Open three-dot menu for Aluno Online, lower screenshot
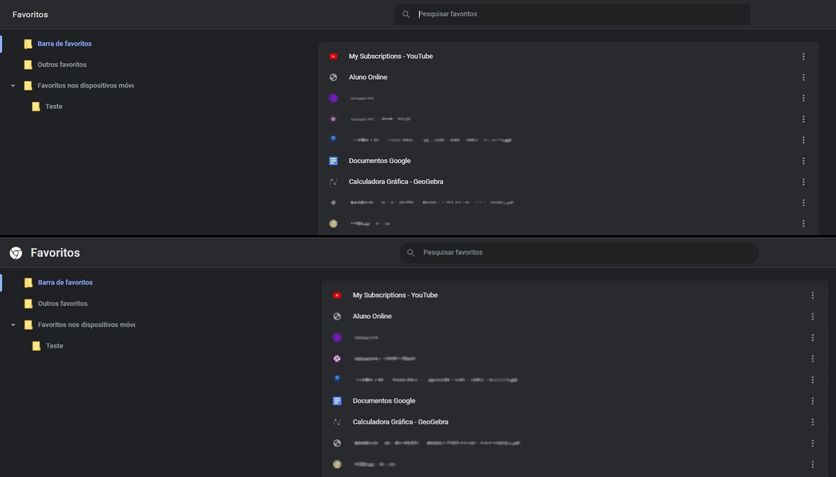 (813, 316)
